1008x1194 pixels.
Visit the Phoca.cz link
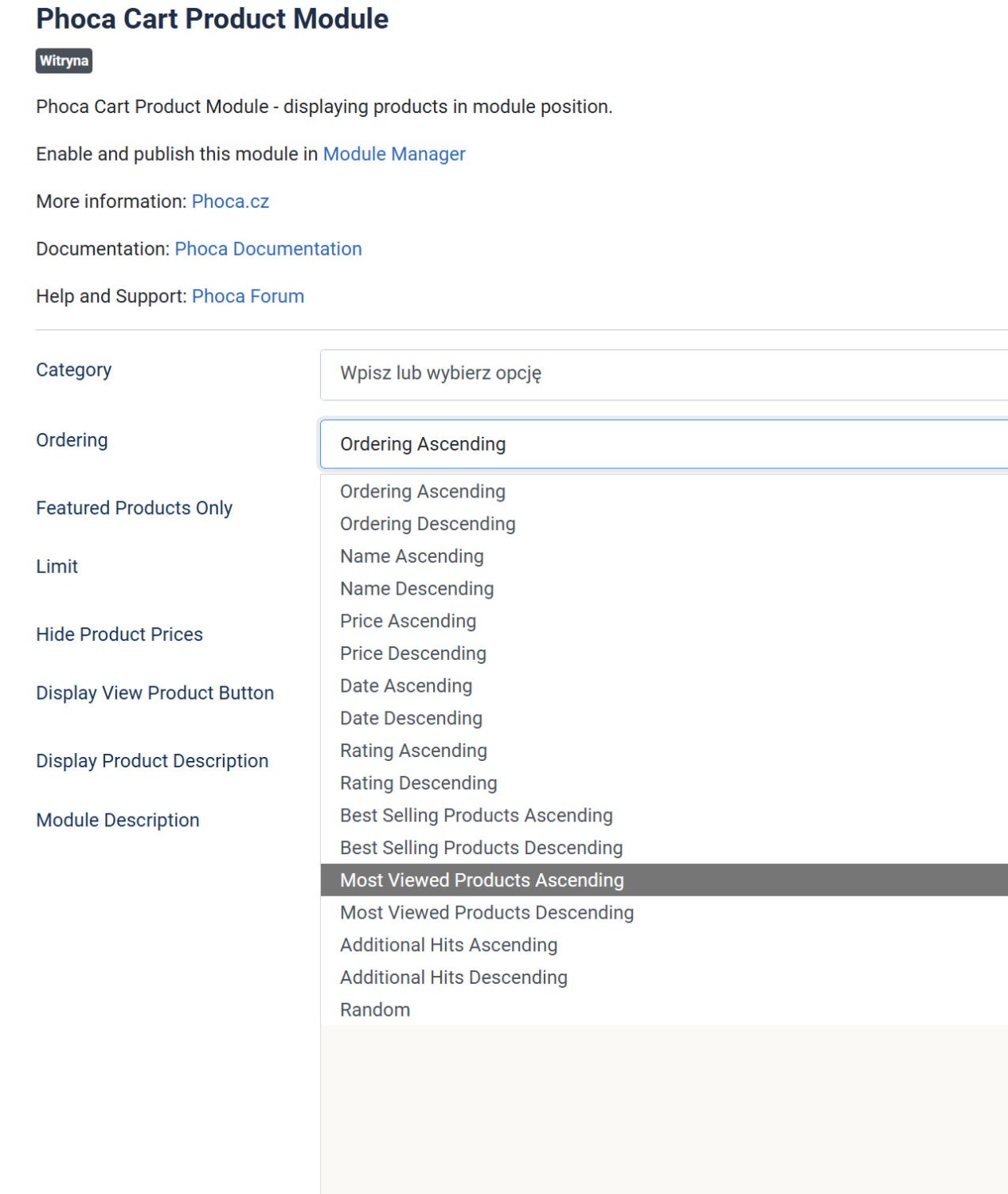click(x=230, y=201)
